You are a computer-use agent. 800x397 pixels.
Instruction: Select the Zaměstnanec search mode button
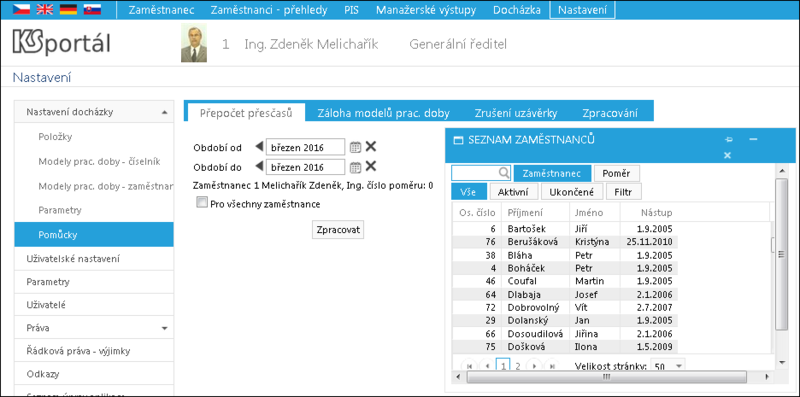pos(552,173)
